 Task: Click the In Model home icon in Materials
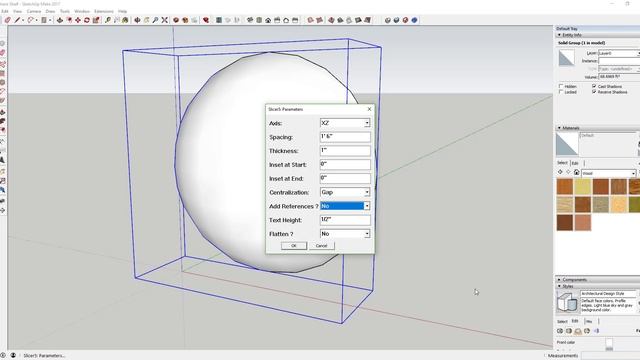point(576,173)
